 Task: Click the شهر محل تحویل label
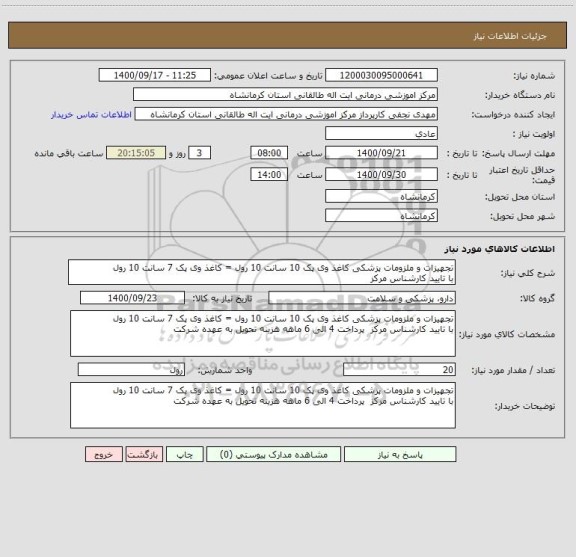coord(522,216)
